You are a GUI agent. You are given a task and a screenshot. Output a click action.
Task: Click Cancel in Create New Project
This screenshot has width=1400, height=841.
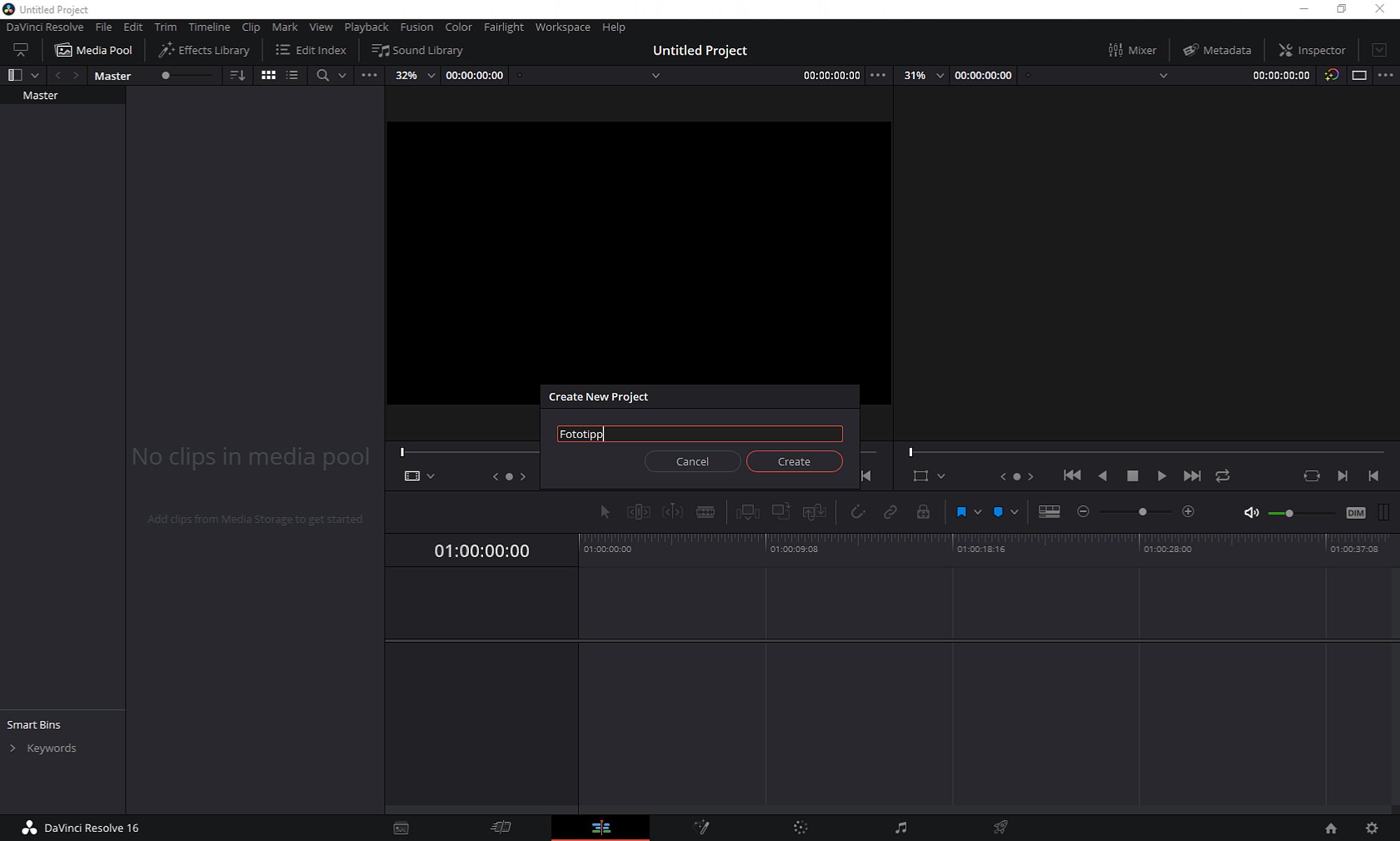[x=692, y=462]
